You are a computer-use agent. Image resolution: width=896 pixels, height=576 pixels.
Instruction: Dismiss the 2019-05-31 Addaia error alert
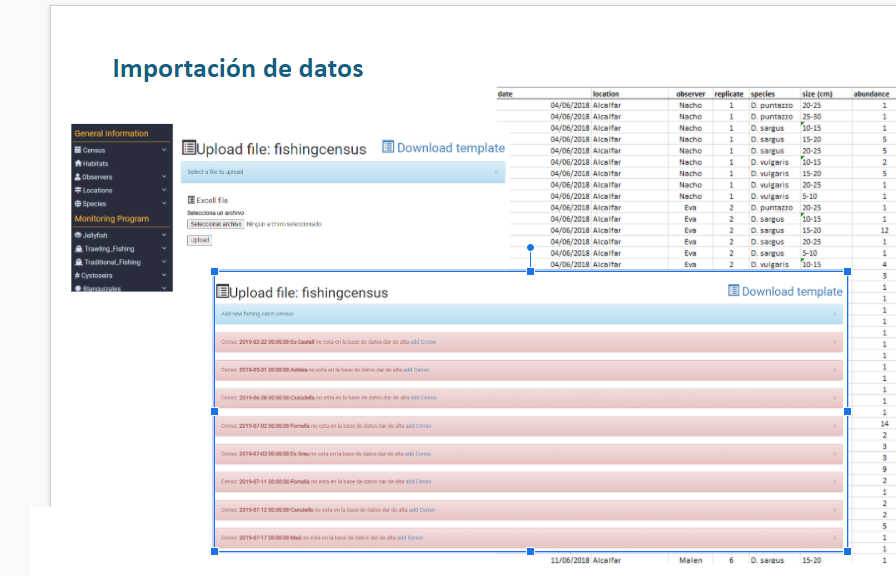pyautogui.click(x=834, y=370)
